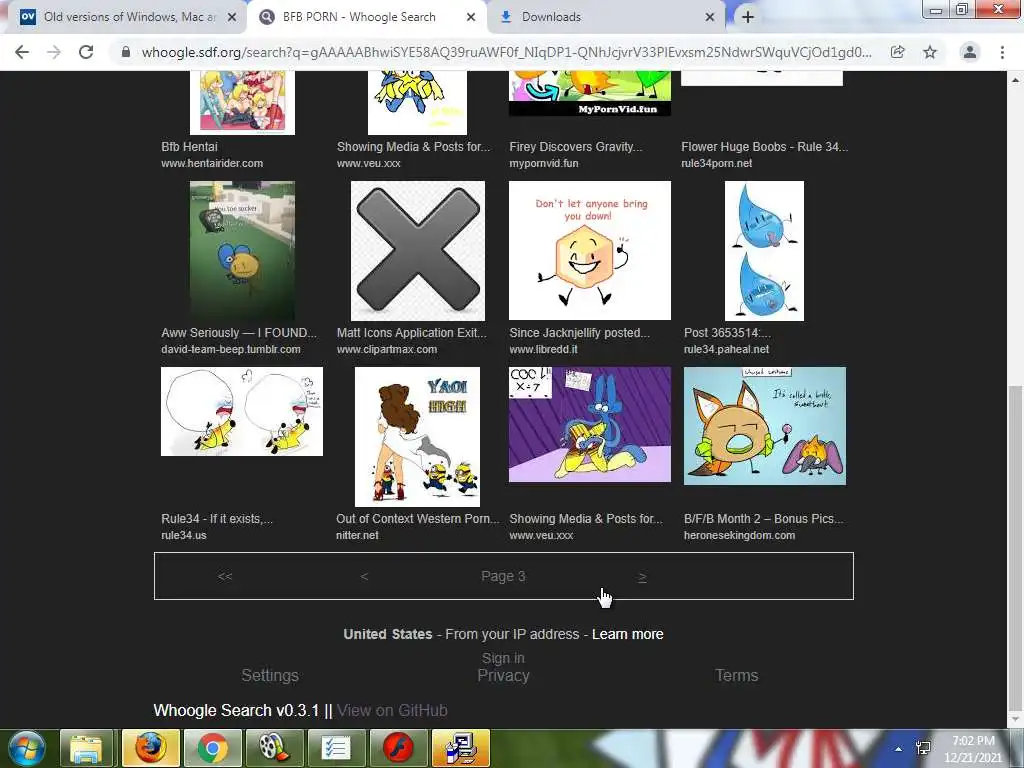
Task: Open the Don't let anyone bring you down thumbnail
Action: click(x=590, y=251)
